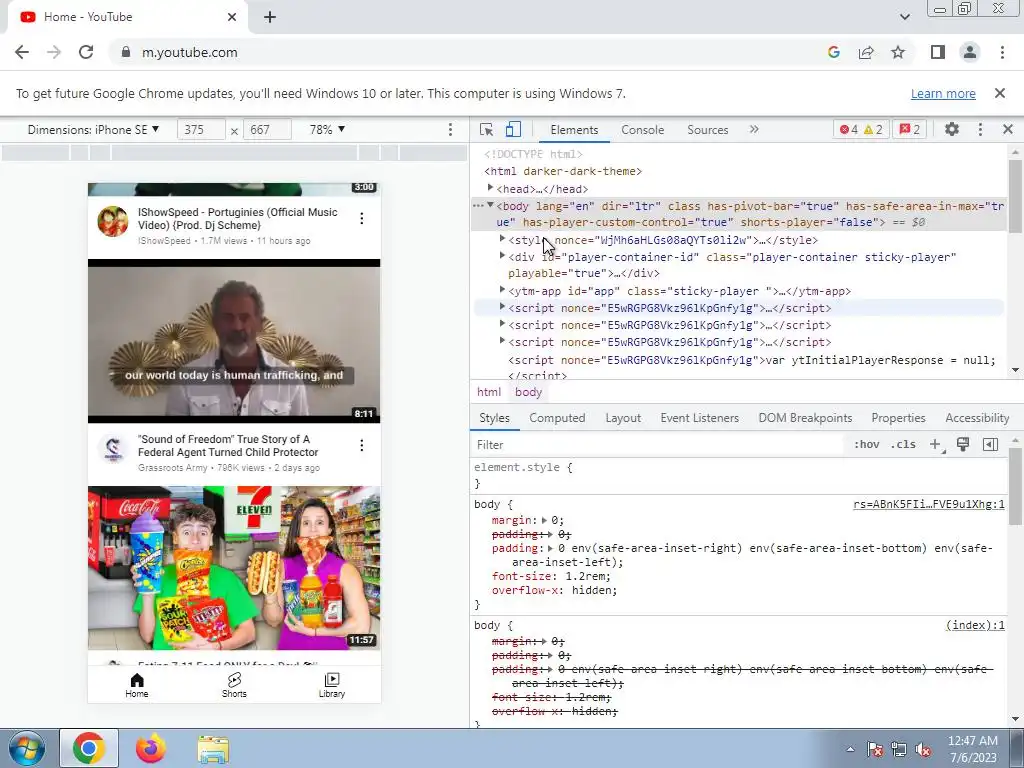
Task: Switch to the Layout tab
Action: click(623, 418)
